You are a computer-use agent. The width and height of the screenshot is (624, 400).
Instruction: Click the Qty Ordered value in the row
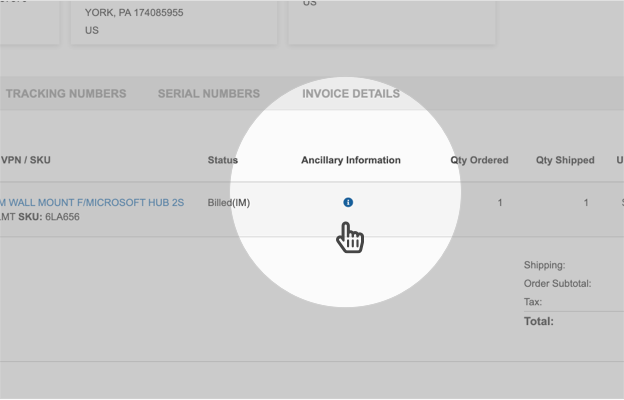(x=499, y=203)
